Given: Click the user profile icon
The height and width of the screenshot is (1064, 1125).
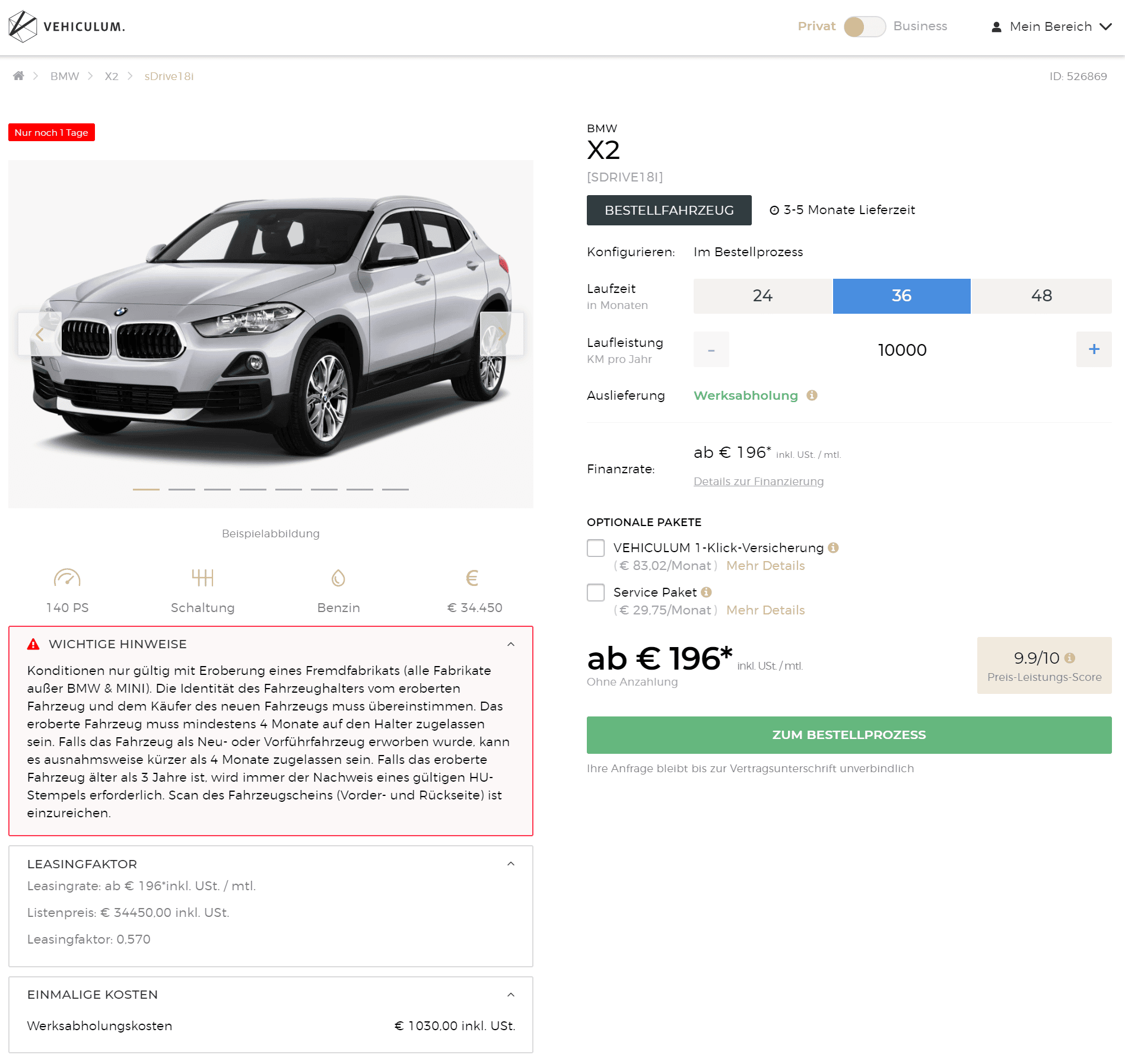Looking at the screenshot, I should coord(996,27).
